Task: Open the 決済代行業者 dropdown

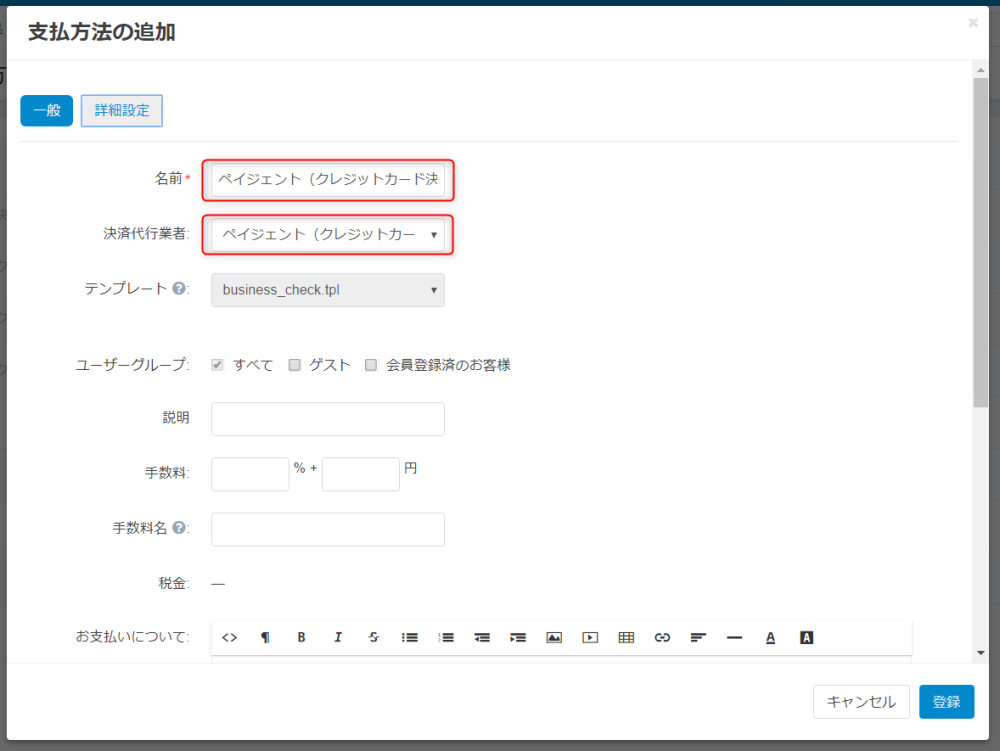Action: click(328, 235)
